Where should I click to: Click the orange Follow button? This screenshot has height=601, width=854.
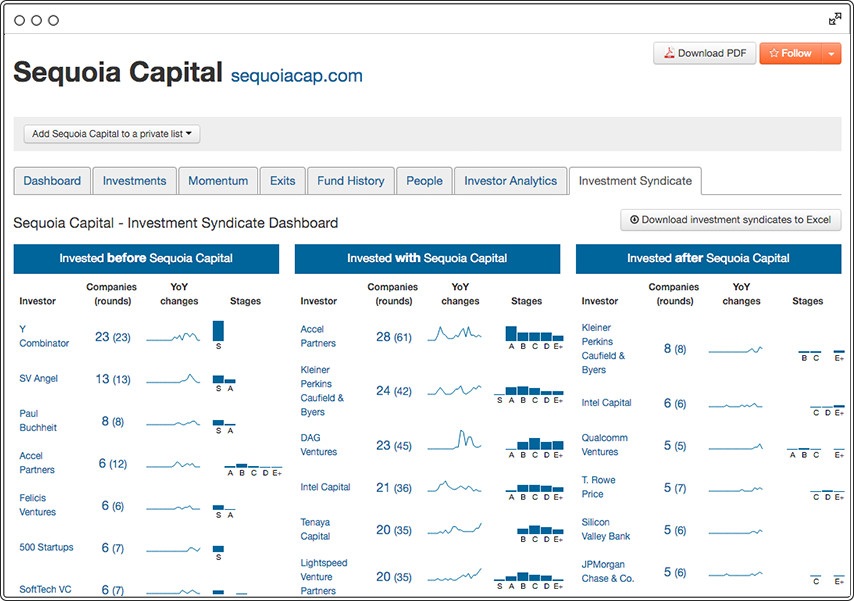tap(790, 53)
